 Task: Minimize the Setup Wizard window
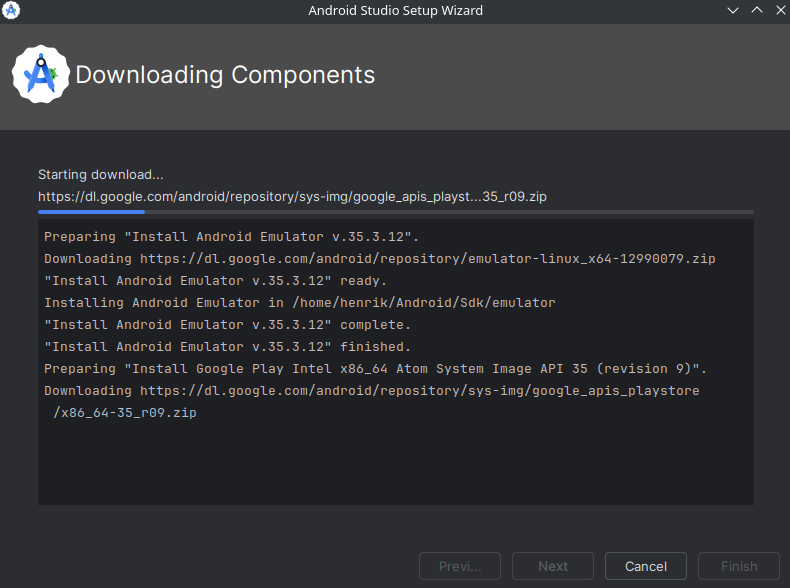pyautogui.click(x=733, y=10)
